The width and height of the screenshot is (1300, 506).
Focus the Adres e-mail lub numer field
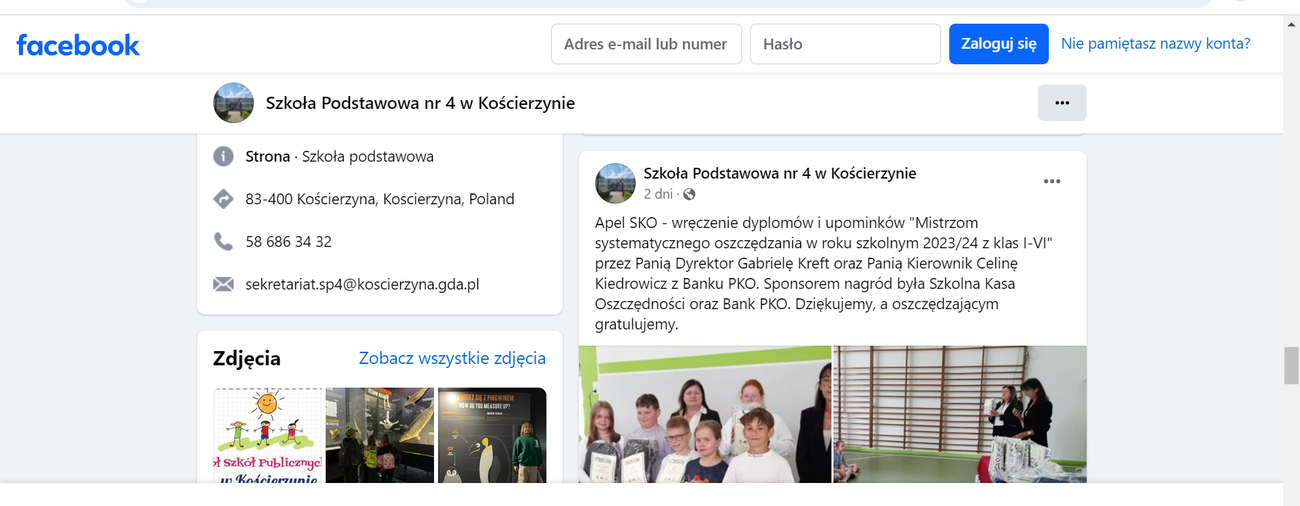point(647,44)
